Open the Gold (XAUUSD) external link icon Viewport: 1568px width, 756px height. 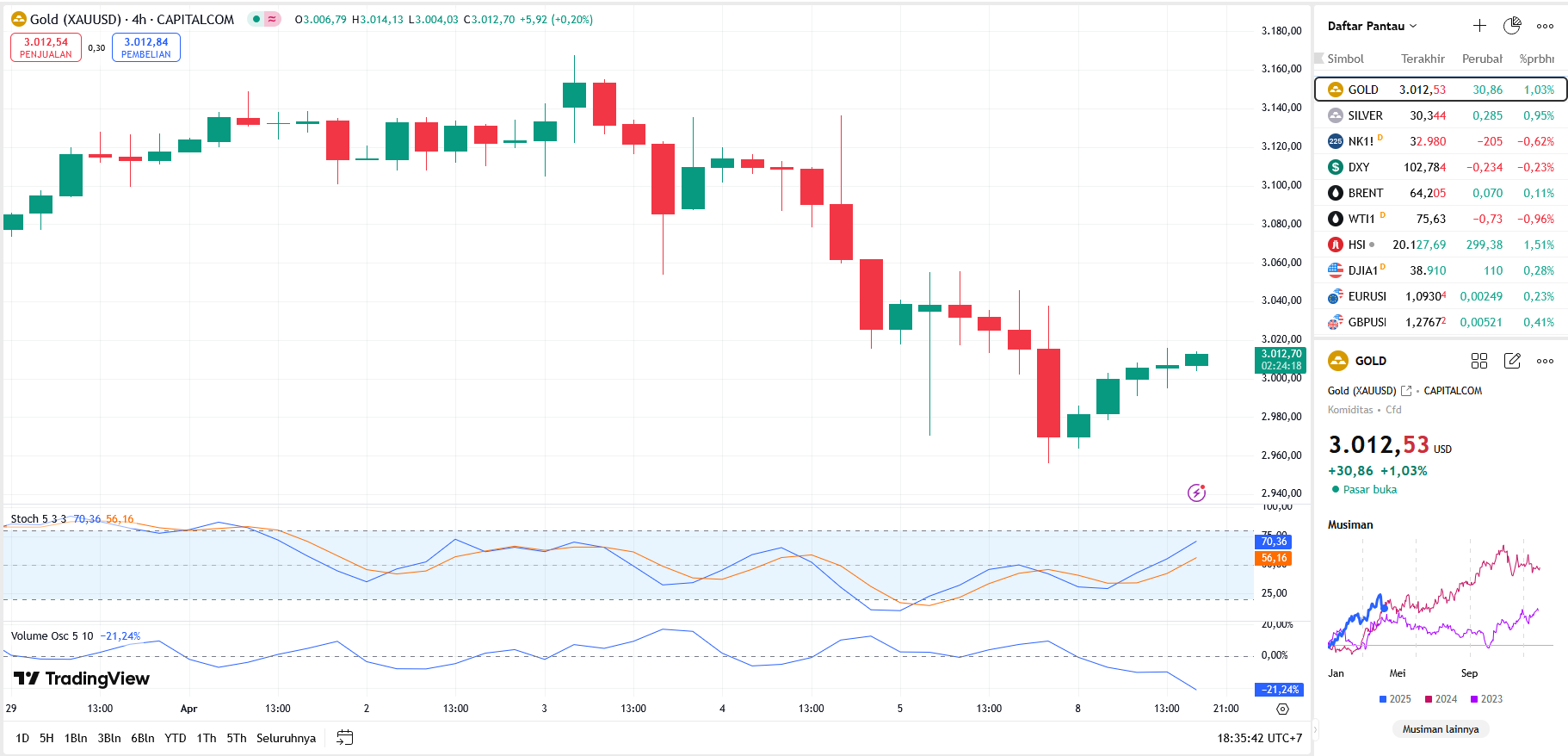[1406, 391]
